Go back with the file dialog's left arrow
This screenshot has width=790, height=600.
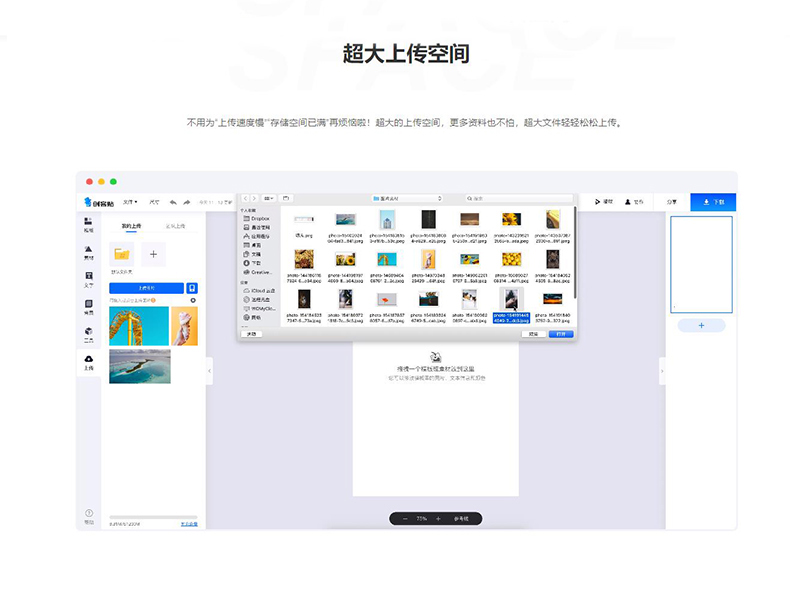coord(245,199)
